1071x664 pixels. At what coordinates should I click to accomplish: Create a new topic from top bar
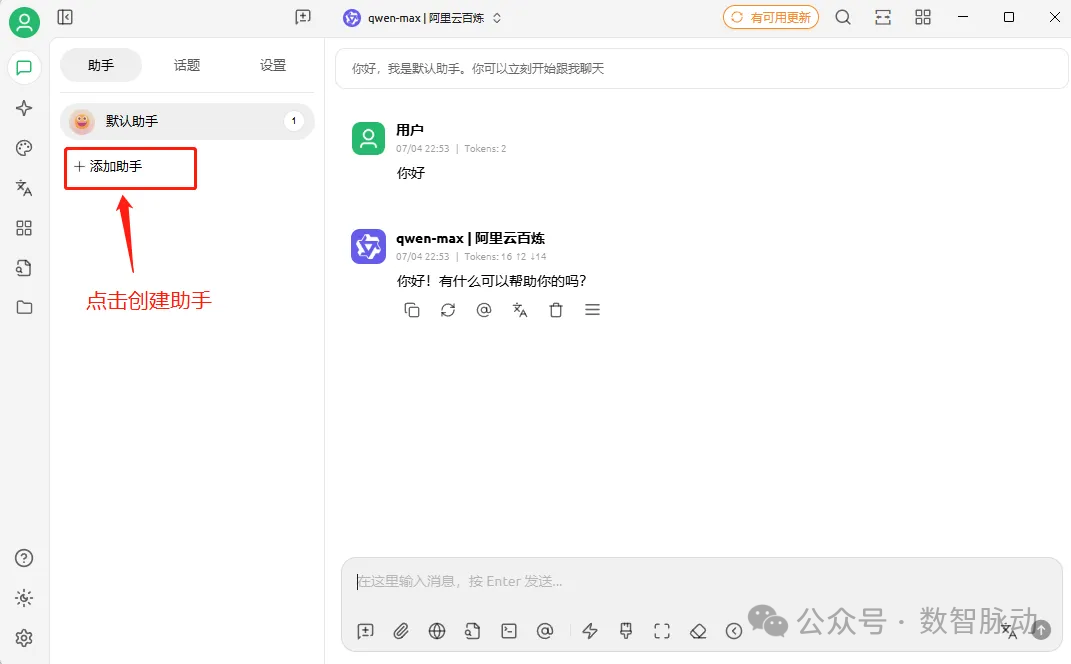303,17
